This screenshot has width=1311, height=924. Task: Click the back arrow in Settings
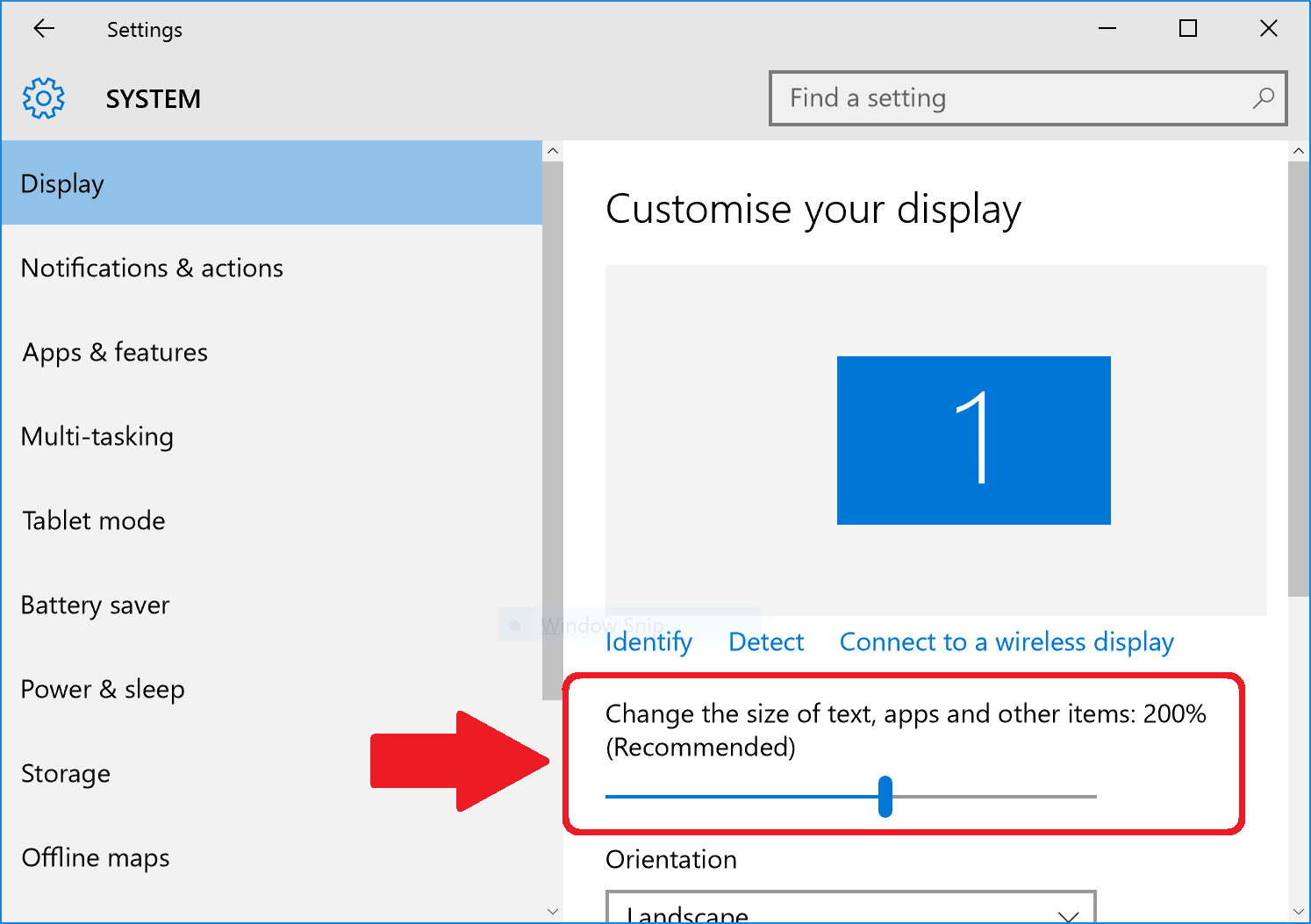coord(44,28)
